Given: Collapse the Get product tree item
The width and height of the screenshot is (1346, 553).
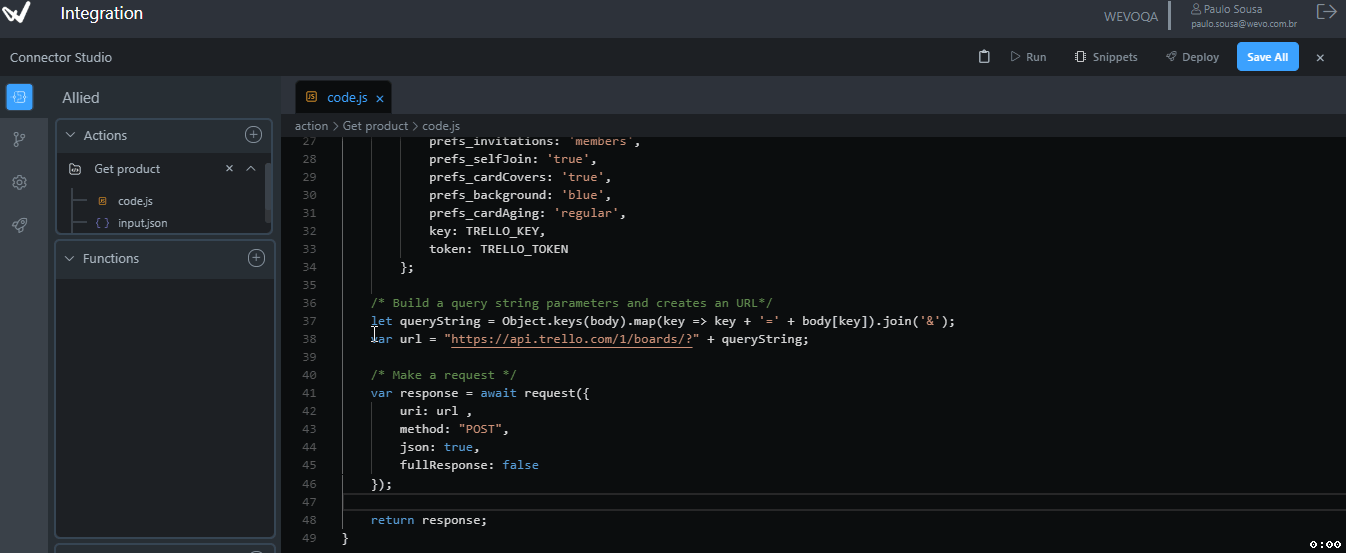Looking at the screenshot, I should [251, 169].
